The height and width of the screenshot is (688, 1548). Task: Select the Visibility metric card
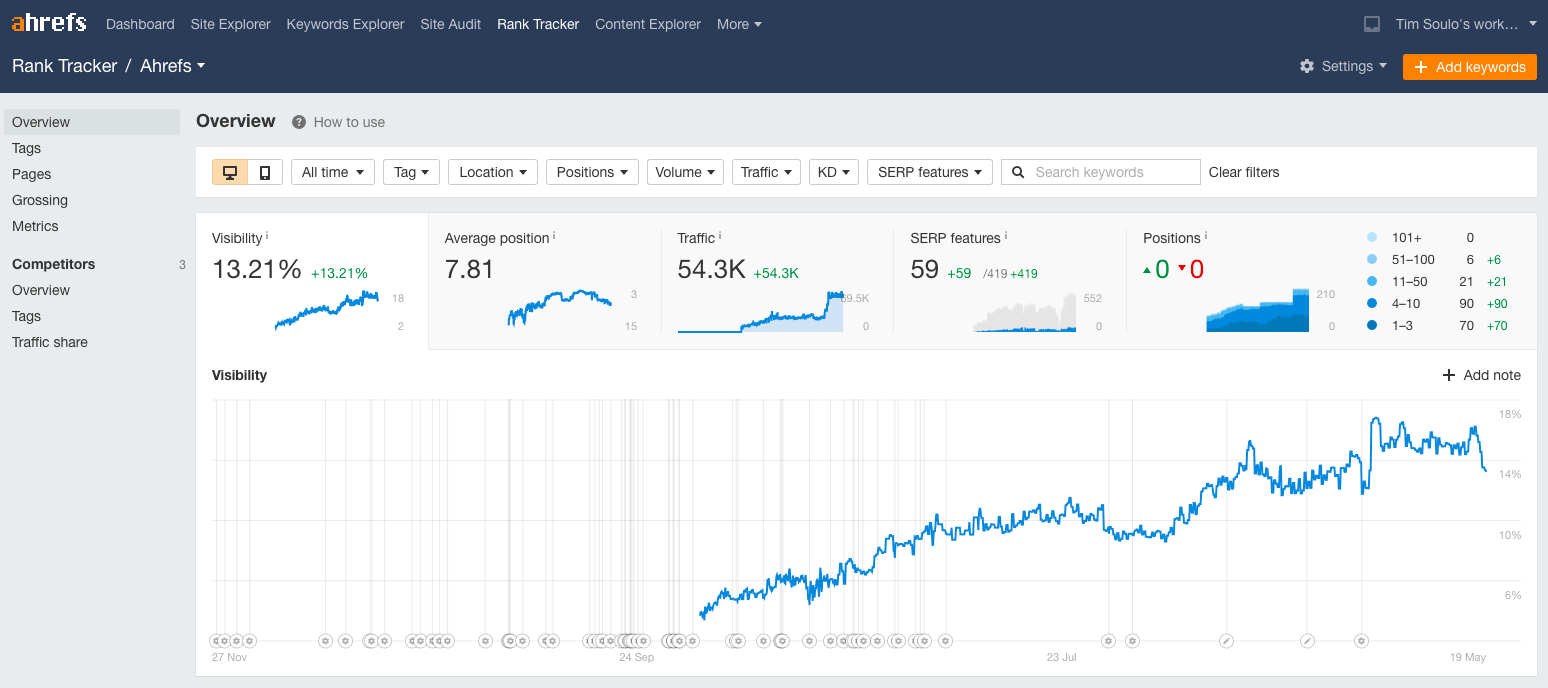point(312,281)
